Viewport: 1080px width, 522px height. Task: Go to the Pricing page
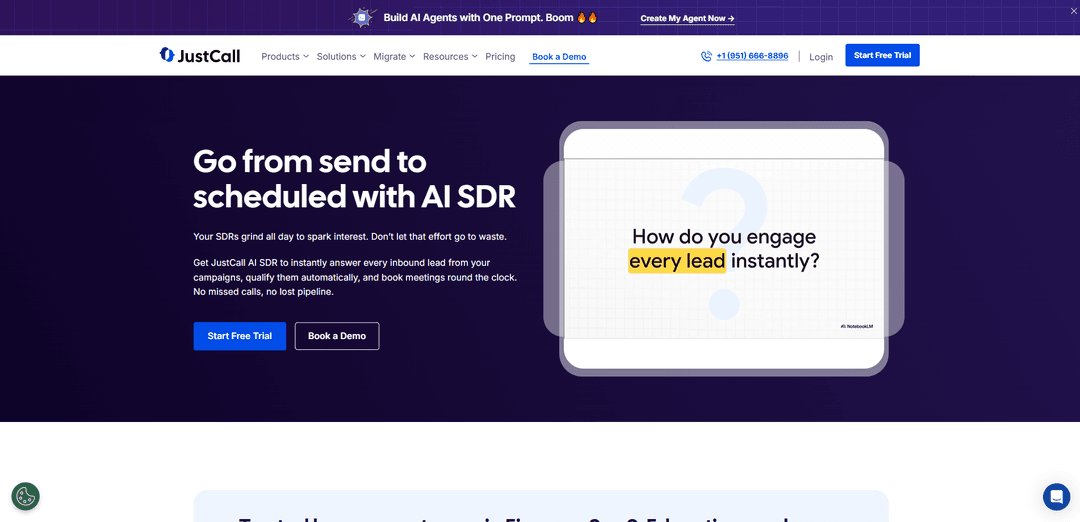(x=500, y=57)
